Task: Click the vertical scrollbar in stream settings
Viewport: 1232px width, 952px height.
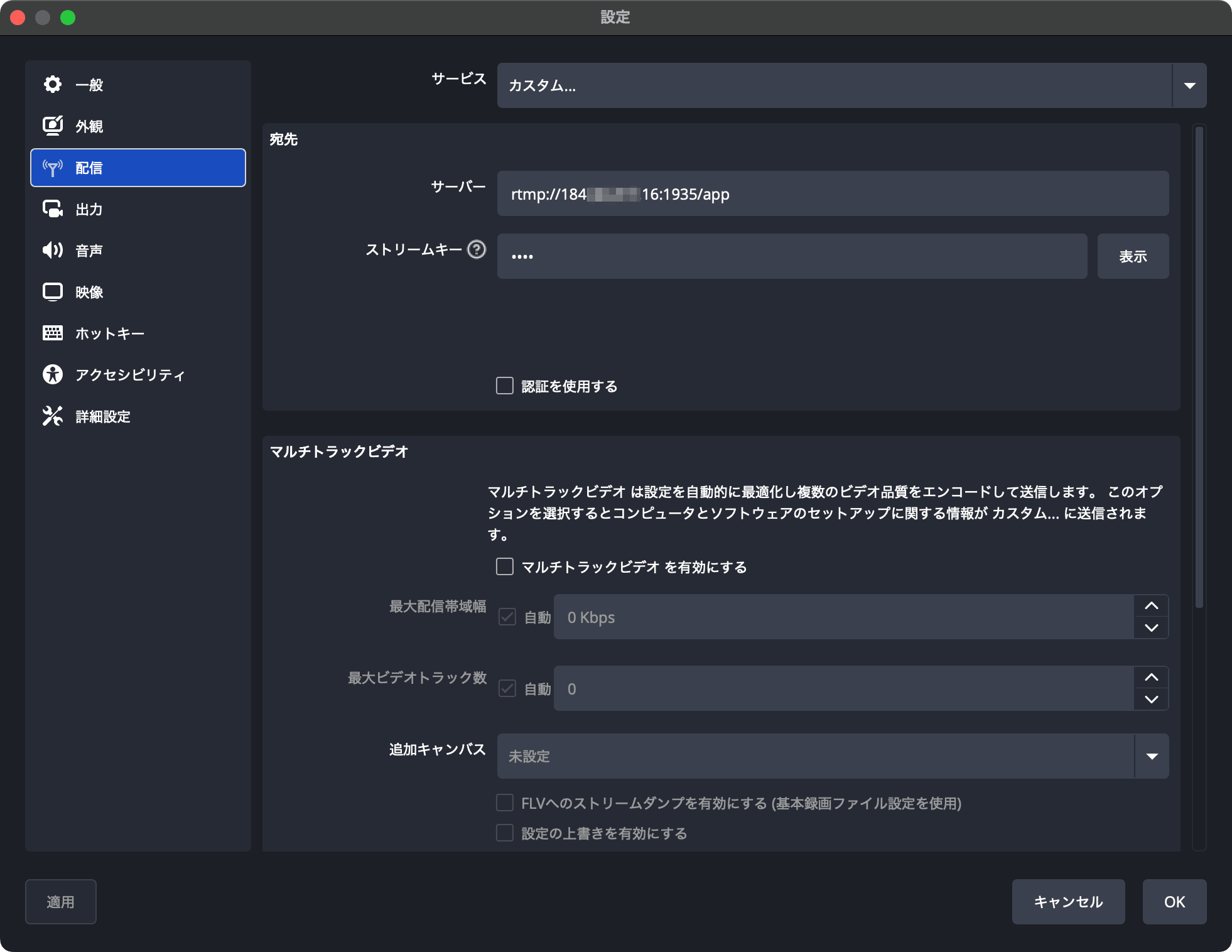Action: (x=1199, y=367)
